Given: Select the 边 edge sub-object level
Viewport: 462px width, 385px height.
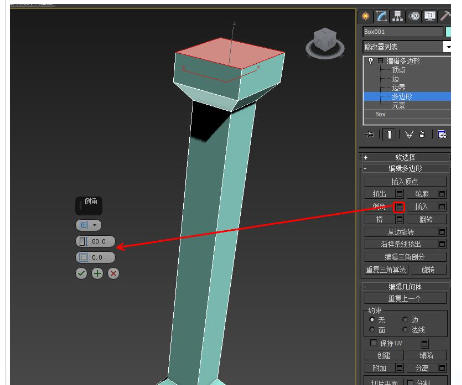Looking at the screenshot, I should click(395, 79).
